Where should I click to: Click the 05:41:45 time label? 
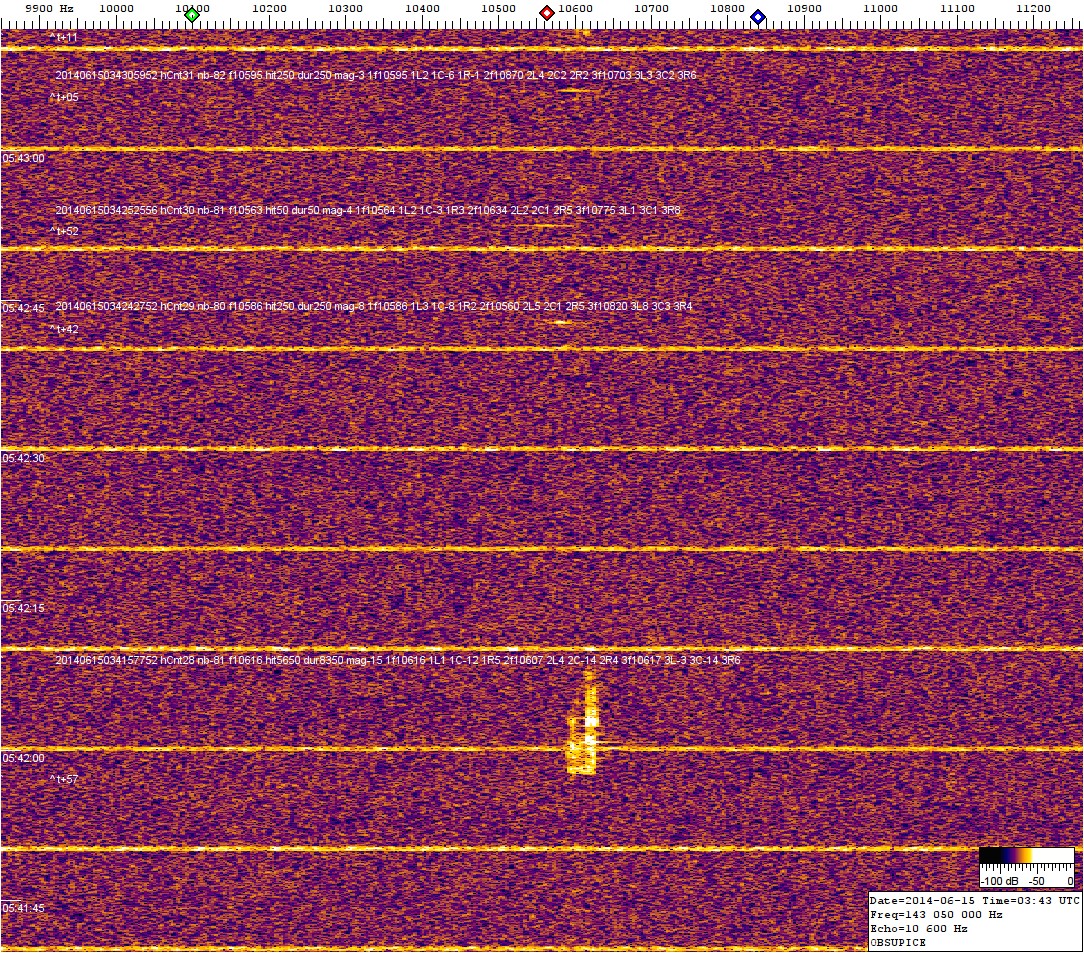[x=23, y=908]
